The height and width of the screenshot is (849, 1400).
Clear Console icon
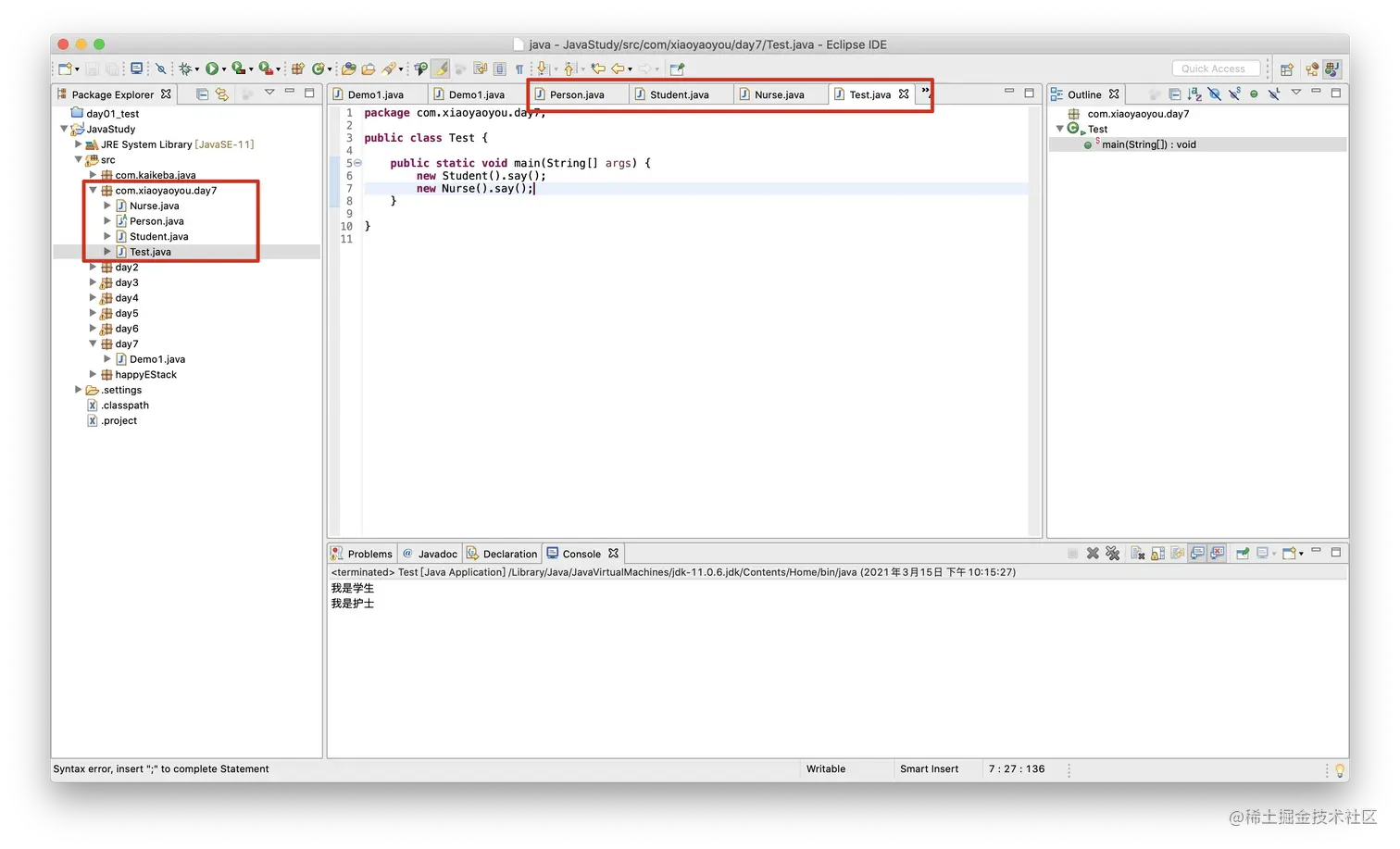click(x=1138, y=554)
